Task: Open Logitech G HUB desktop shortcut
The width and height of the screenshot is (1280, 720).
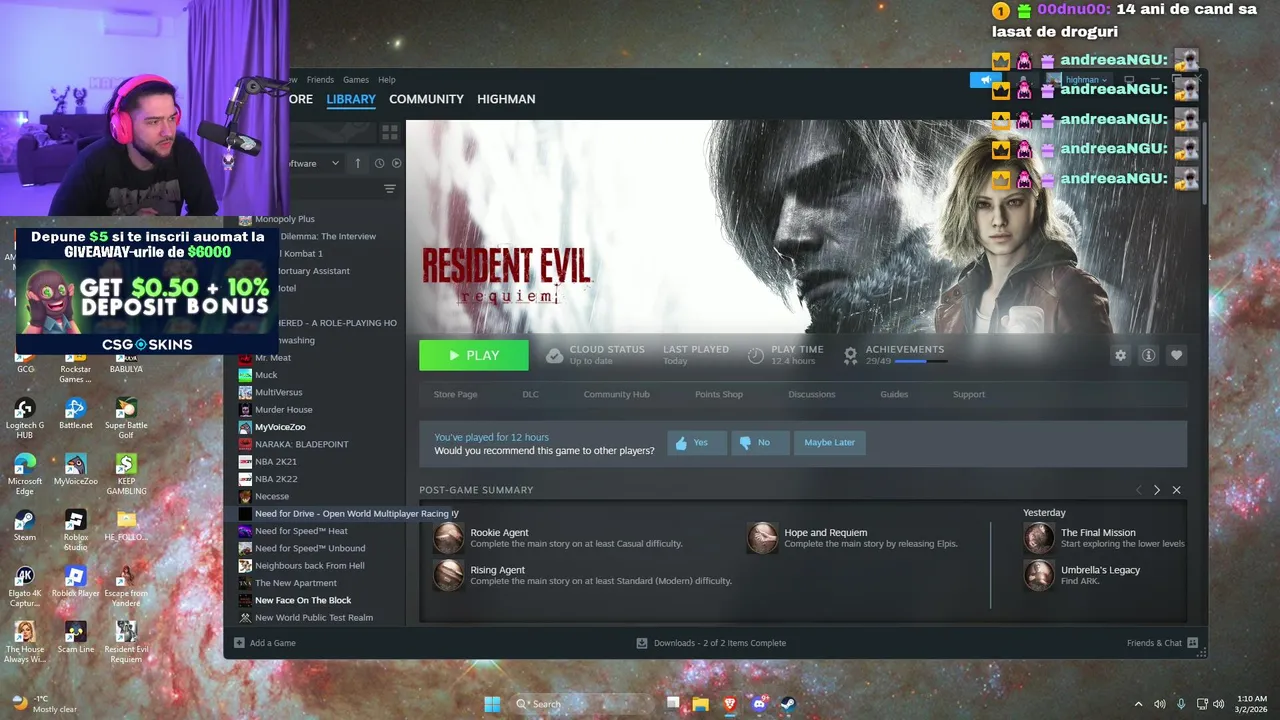Action: [x=25, y=419]
